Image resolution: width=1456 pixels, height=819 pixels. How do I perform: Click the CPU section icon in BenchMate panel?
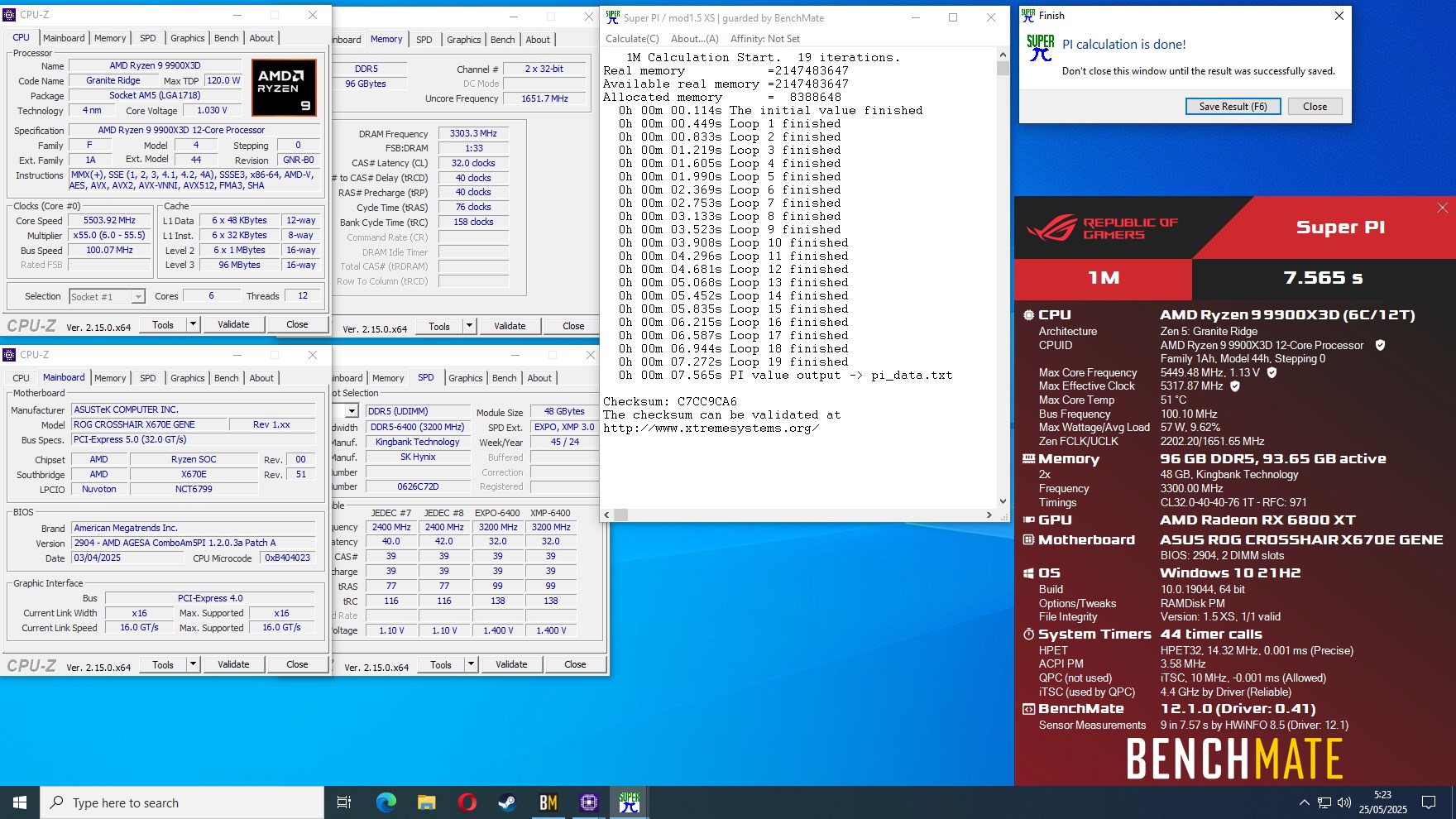point(1029,314)
